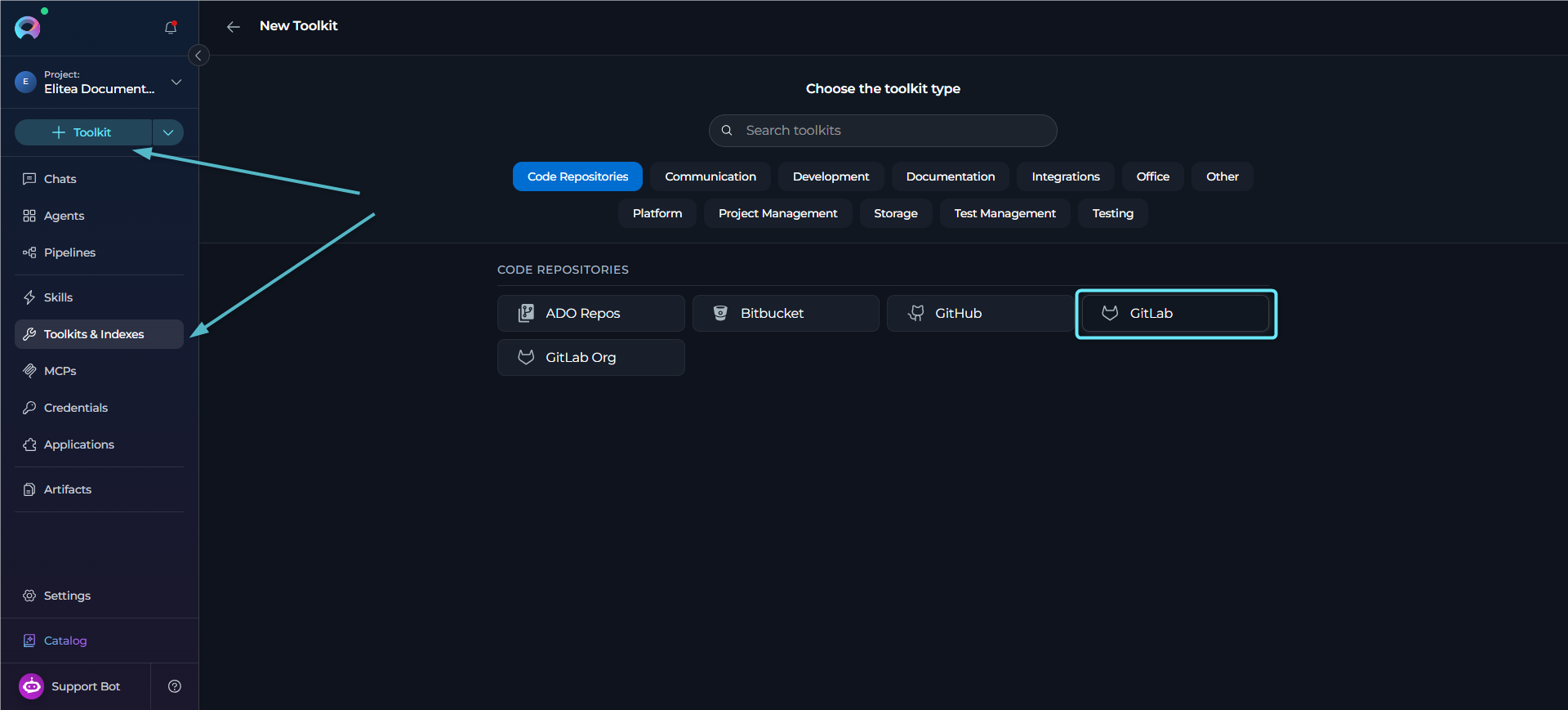This screenshot has width=1568, height=710.
Task: Go to Applications in the sidebar
Action: (99, 444)
